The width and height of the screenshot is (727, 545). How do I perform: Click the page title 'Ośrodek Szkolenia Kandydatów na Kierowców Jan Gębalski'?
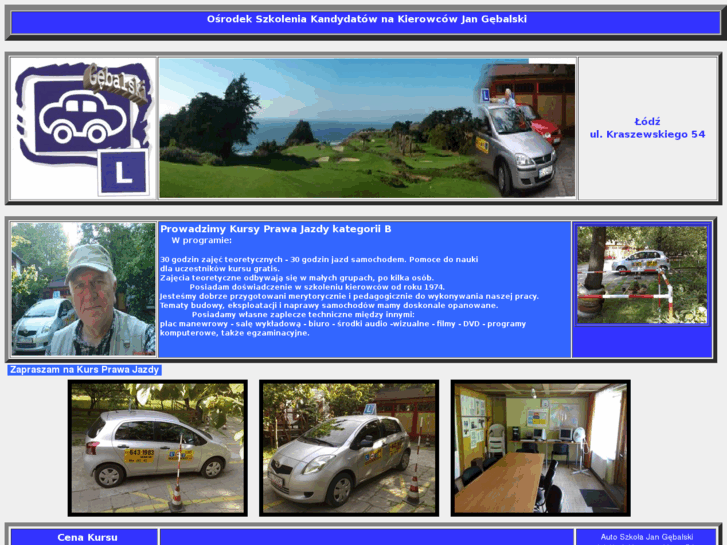(x=367, y=19)
